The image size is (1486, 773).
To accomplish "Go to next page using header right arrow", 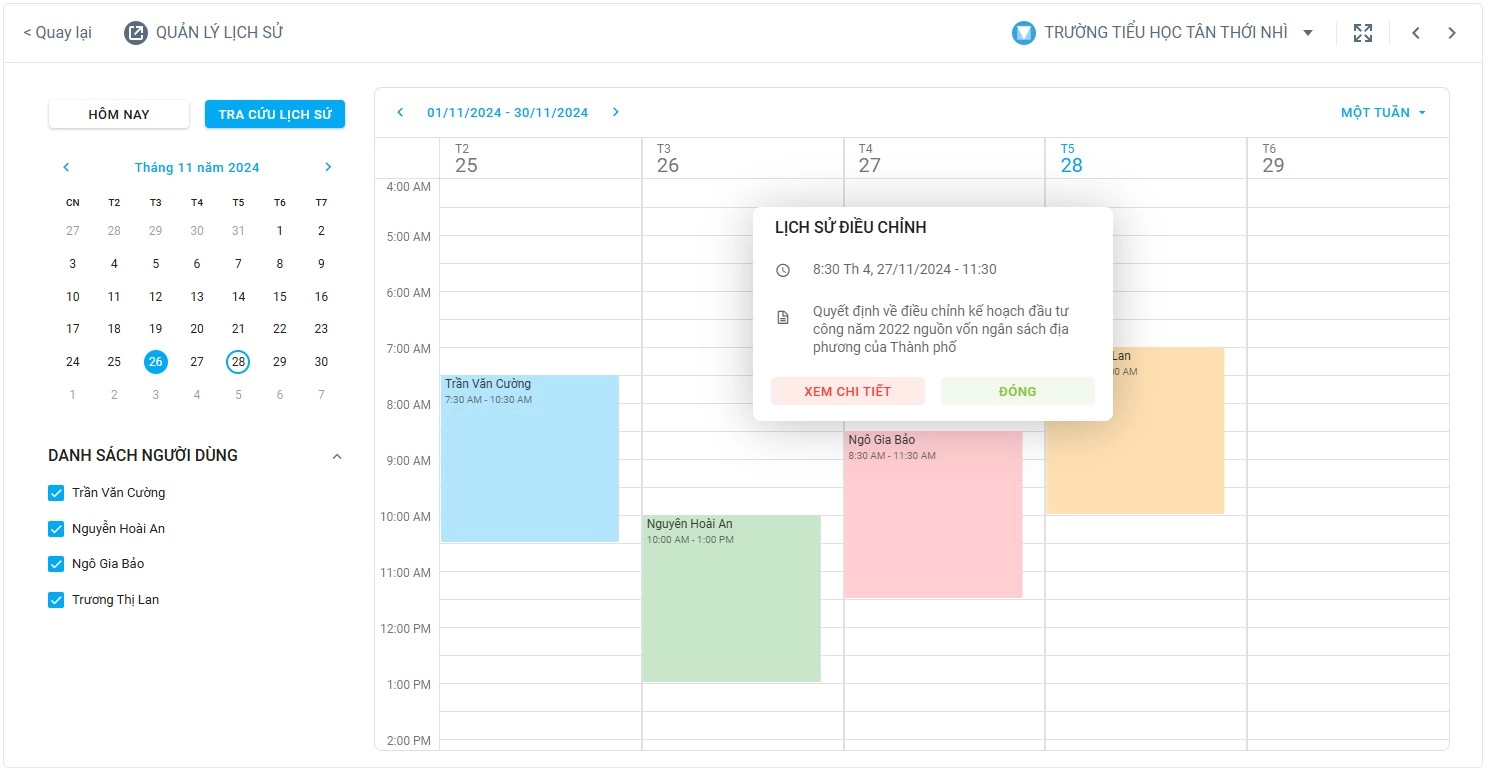I will [x=1452, y=33].
